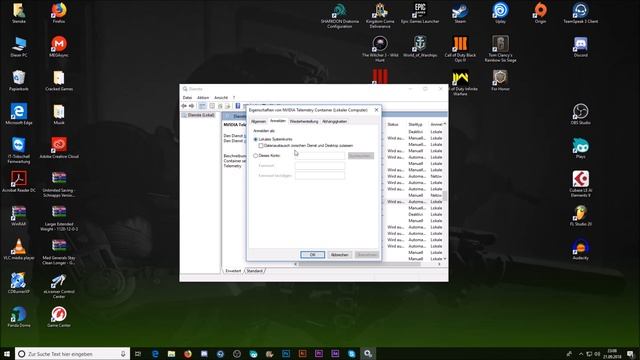This screenshot has height=360, width=640.
Task: Show hidden tray icons chevron
Action: (x=581, y=354)
